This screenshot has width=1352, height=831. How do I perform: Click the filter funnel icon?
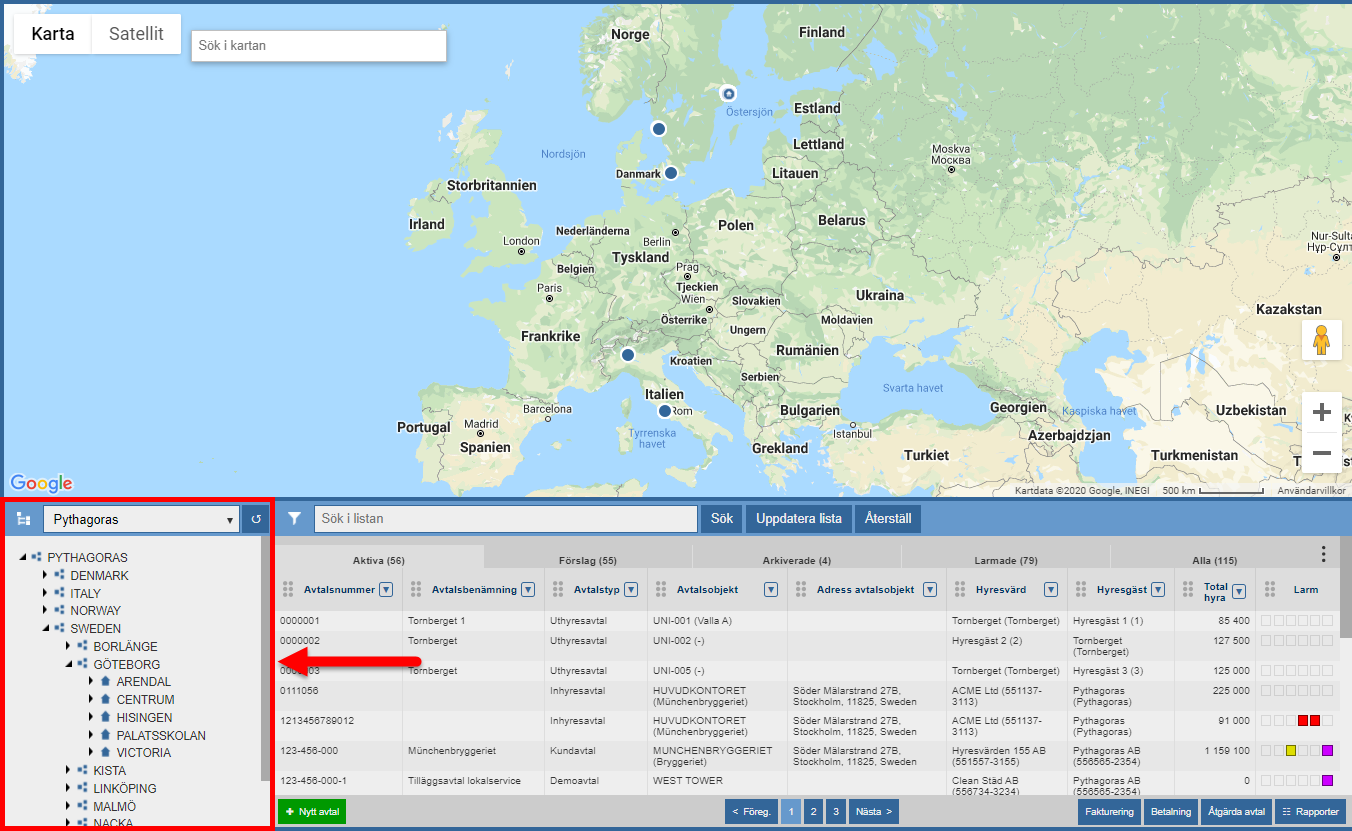click(x=295, y=519)
